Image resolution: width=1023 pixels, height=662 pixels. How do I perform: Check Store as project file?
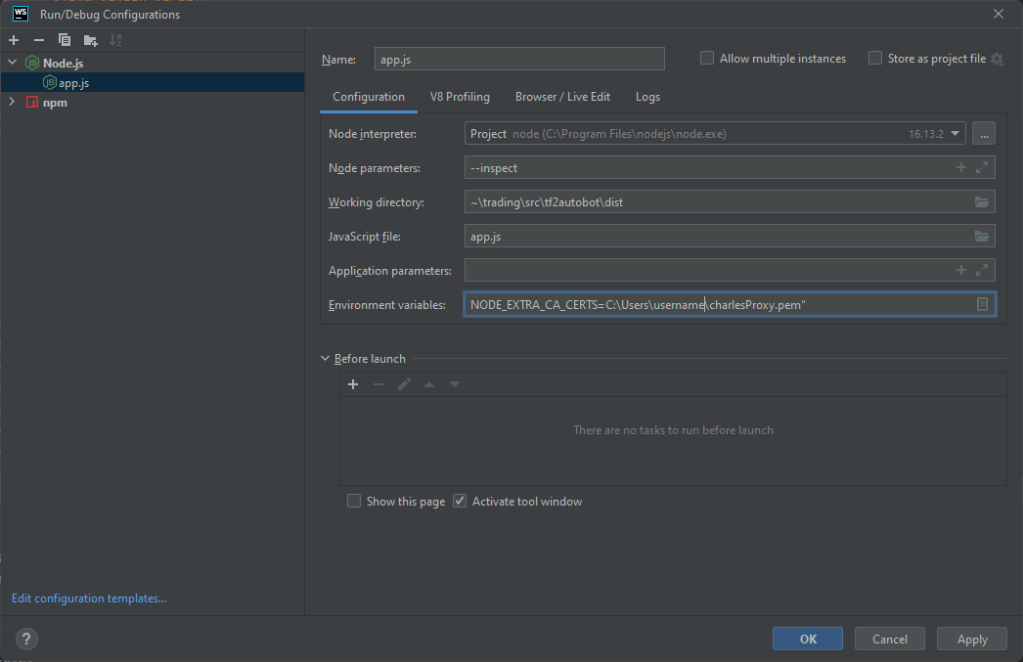(x=873, y=58)
